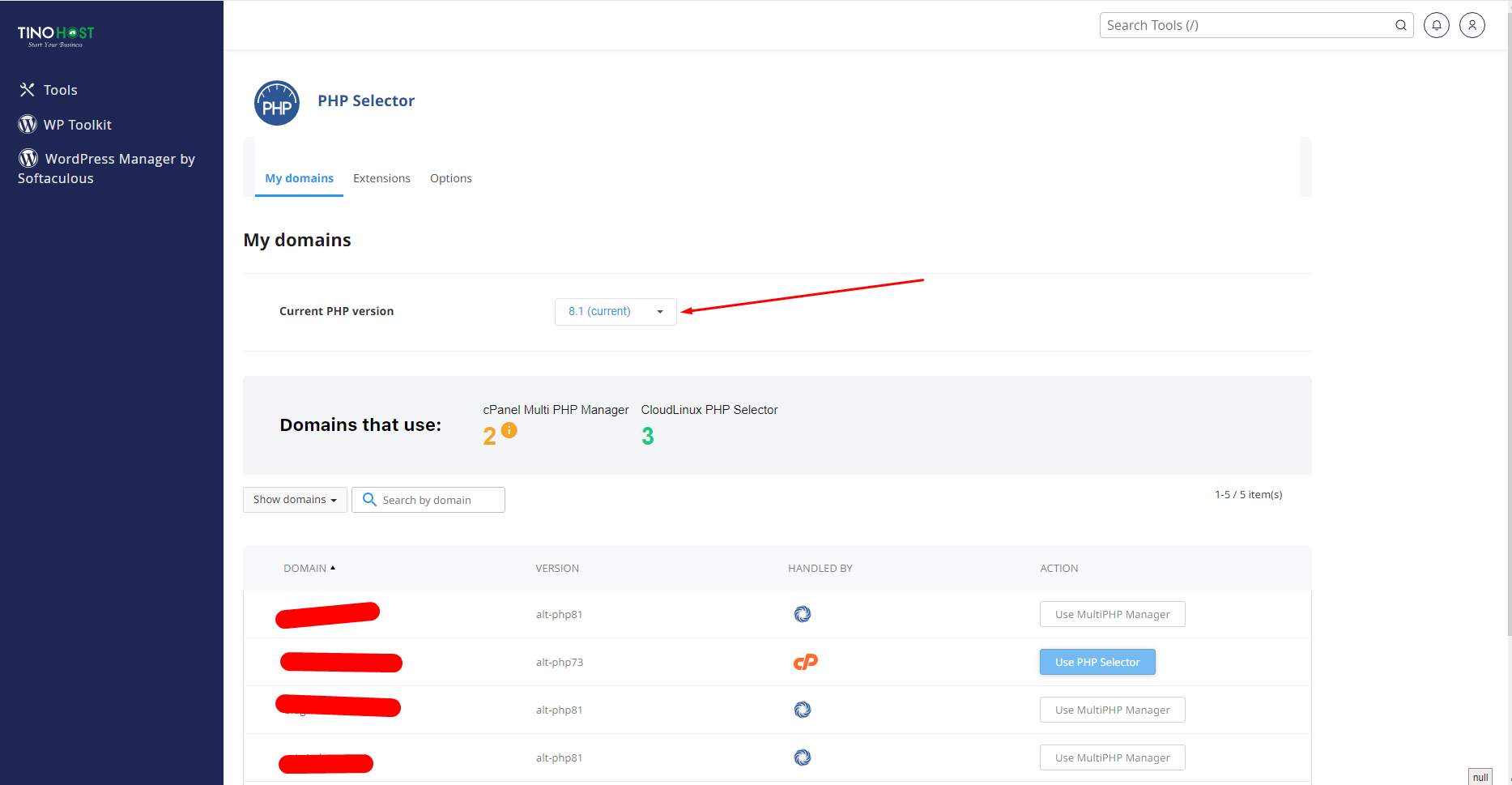Viewport: 1512px width, 785px height.
Task: Switch to the Extensions tab
Action: coord(381,178)
